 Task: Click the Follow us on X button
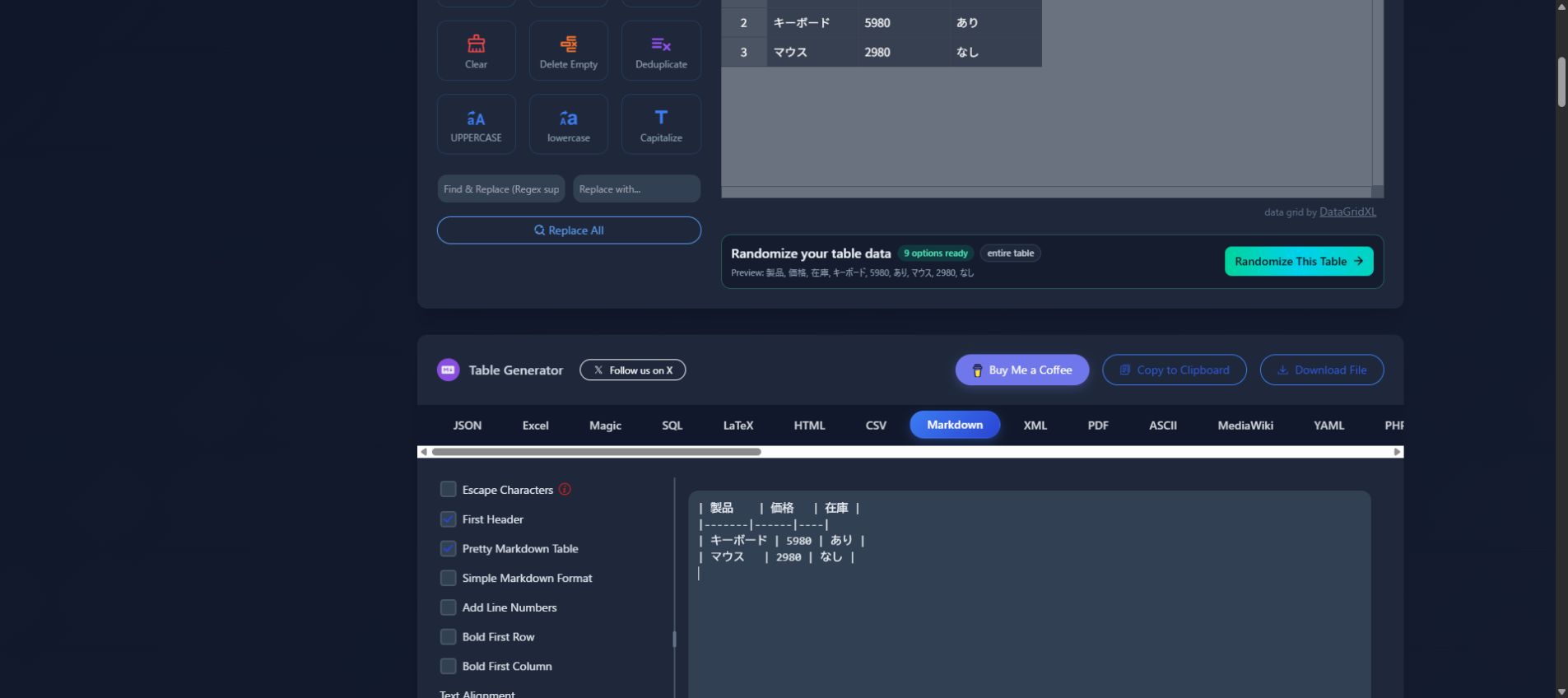coord(632,370)
